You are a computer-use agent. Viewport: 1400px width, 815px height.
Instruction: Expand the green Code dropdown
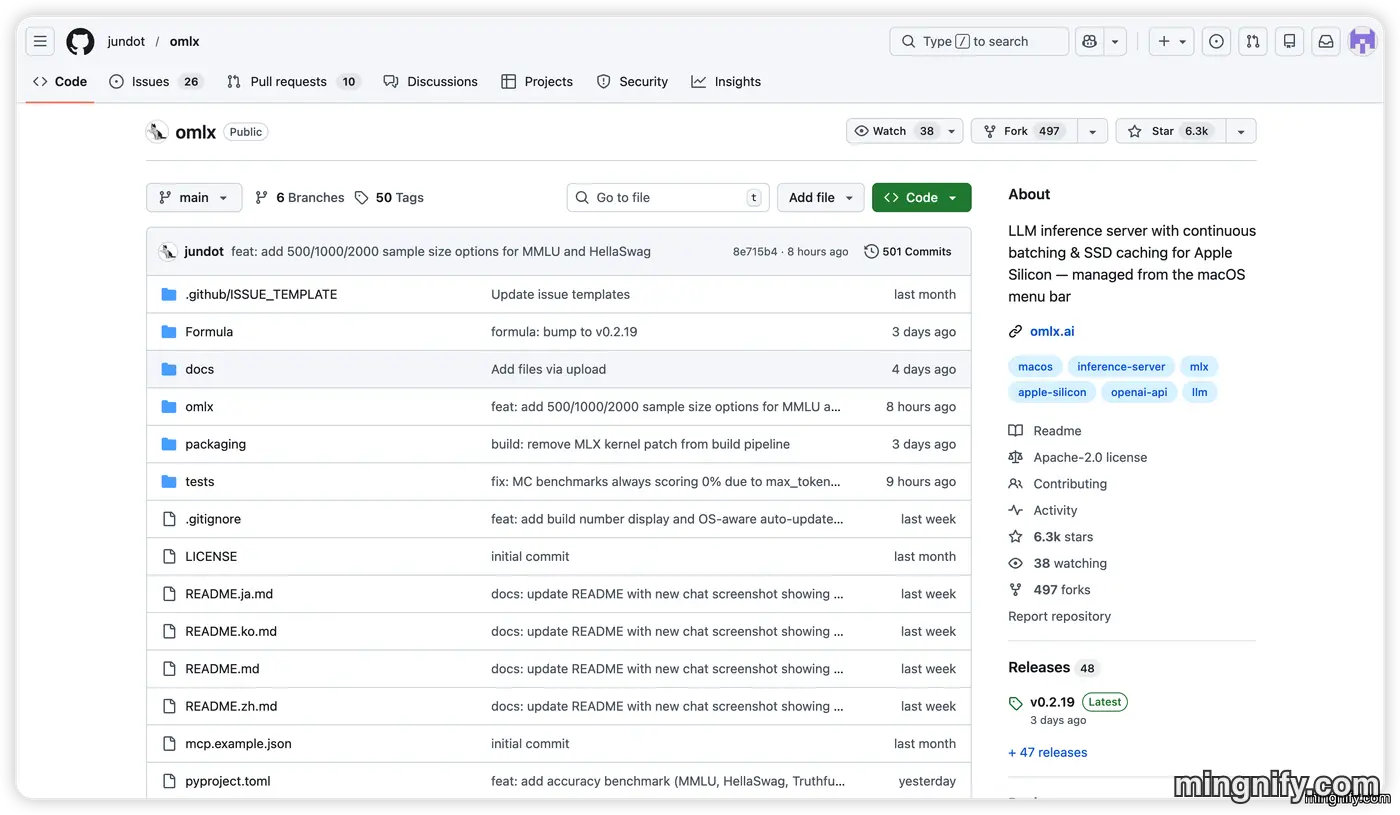921,198
